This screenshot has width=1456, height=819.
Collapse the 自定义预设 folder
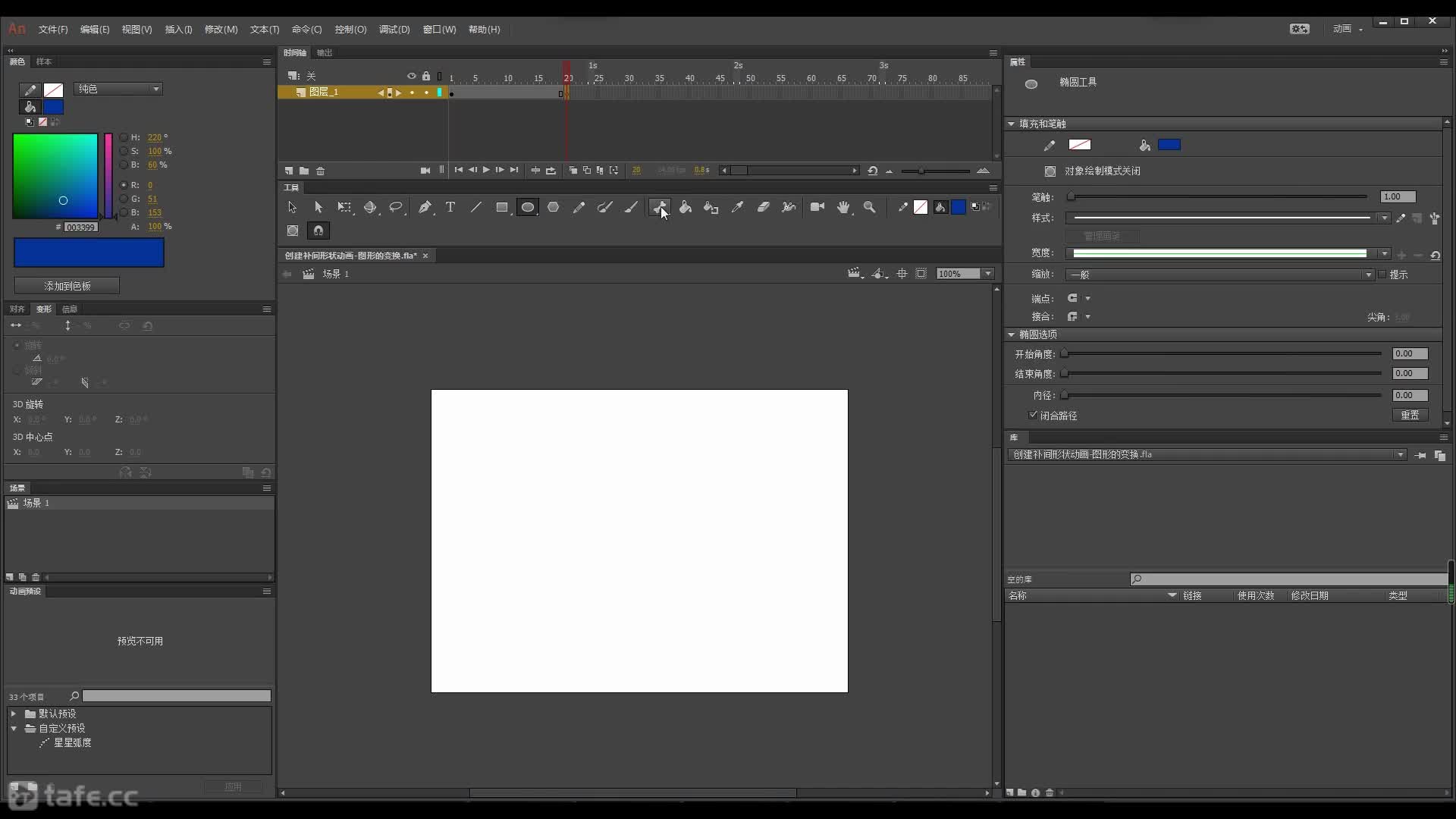point(13,728)
